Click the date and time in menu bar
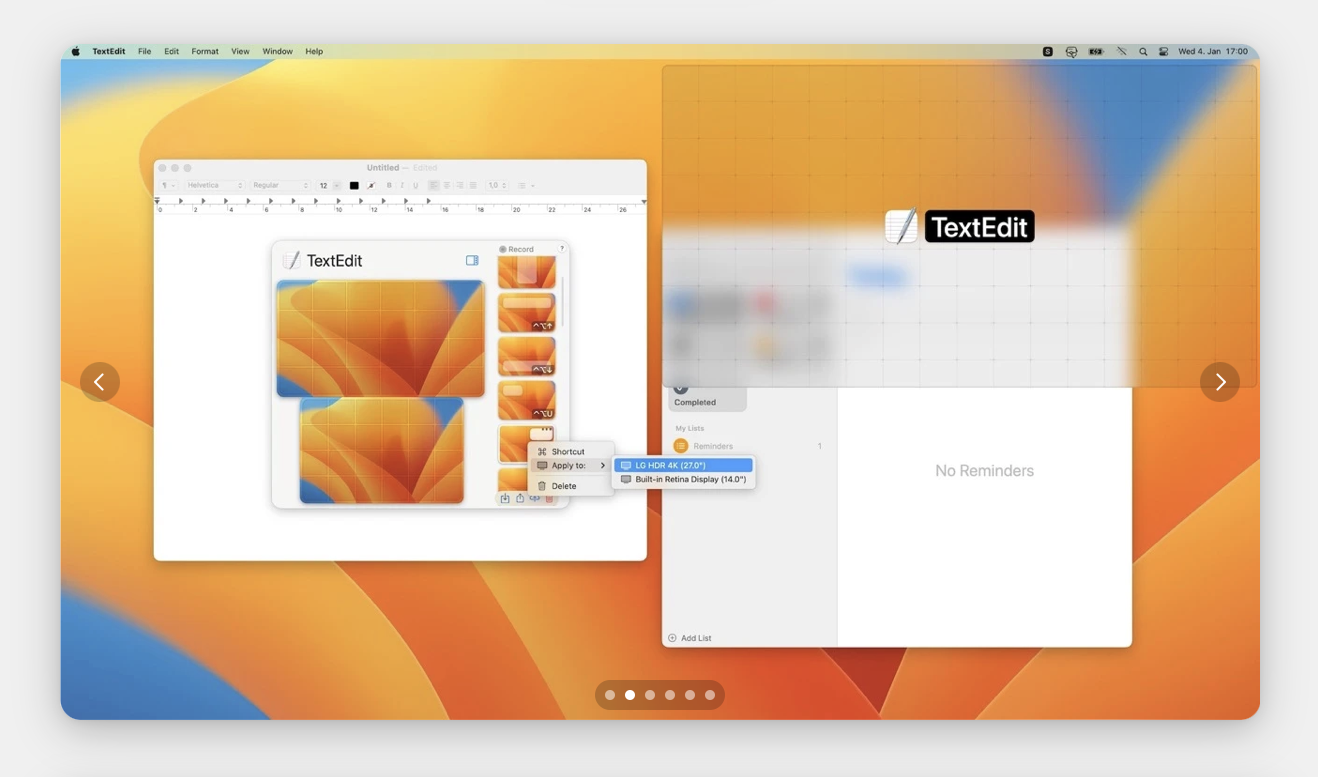The width and height of the screenshot is (1318, 777). point(1213,51)
